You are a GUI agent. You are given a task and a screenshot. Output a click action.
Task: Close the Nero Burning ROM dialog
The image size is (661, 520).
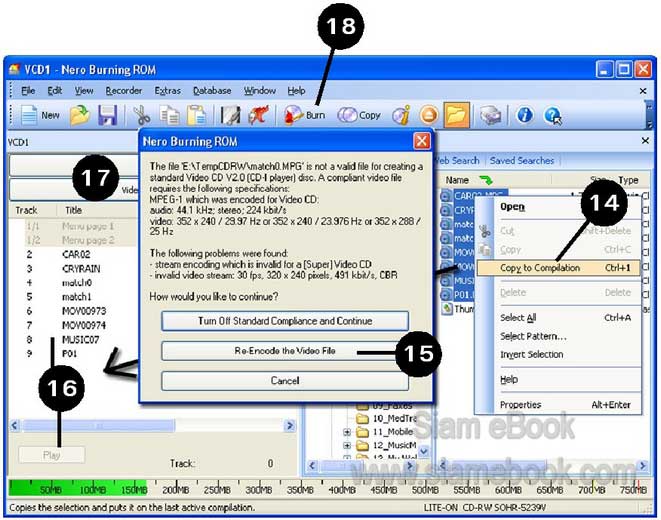pos(422,141)
